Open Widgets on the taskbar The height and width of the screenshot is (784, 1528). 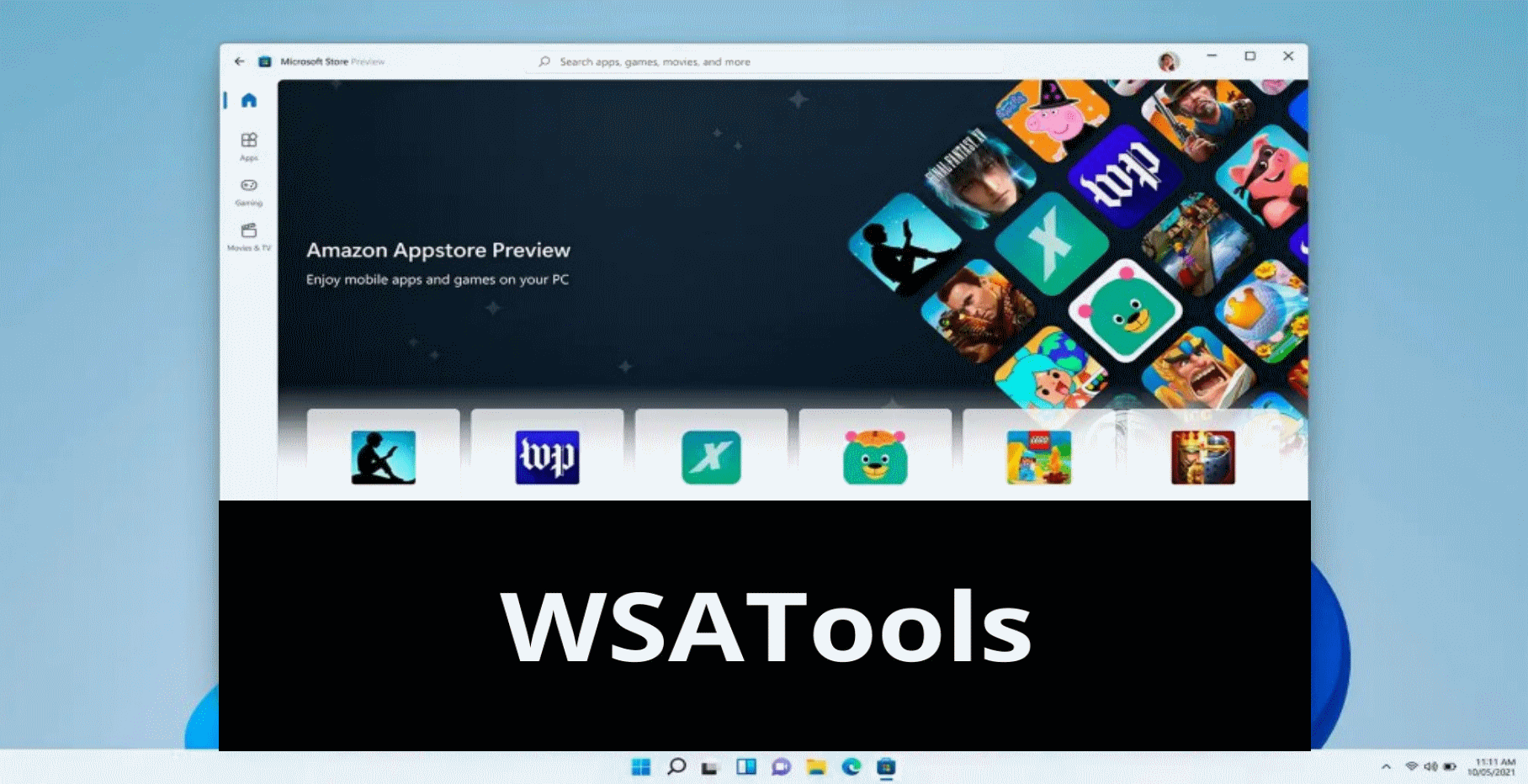pyautogui.click(x=745, y=766)
